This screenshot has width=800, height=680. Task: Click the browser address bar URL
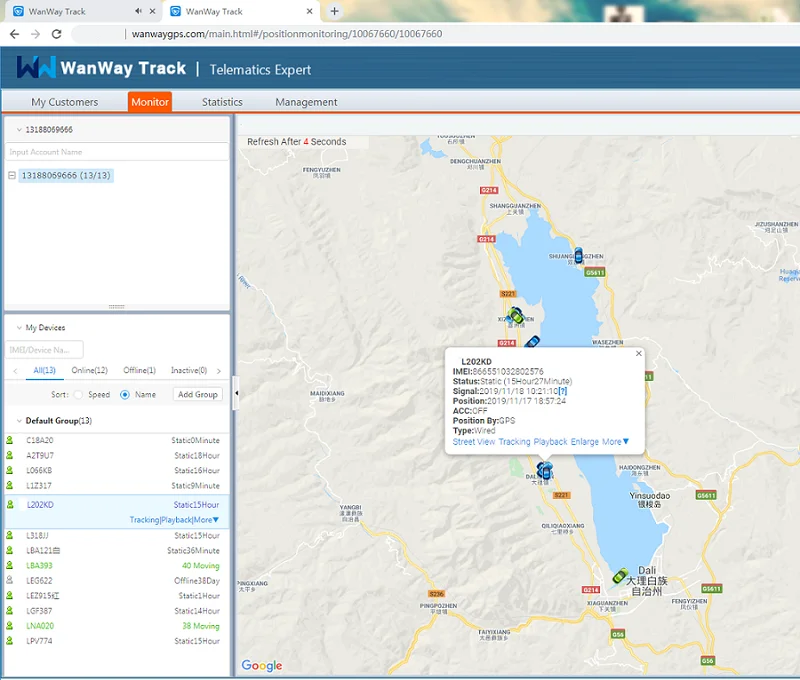[287, 34]
